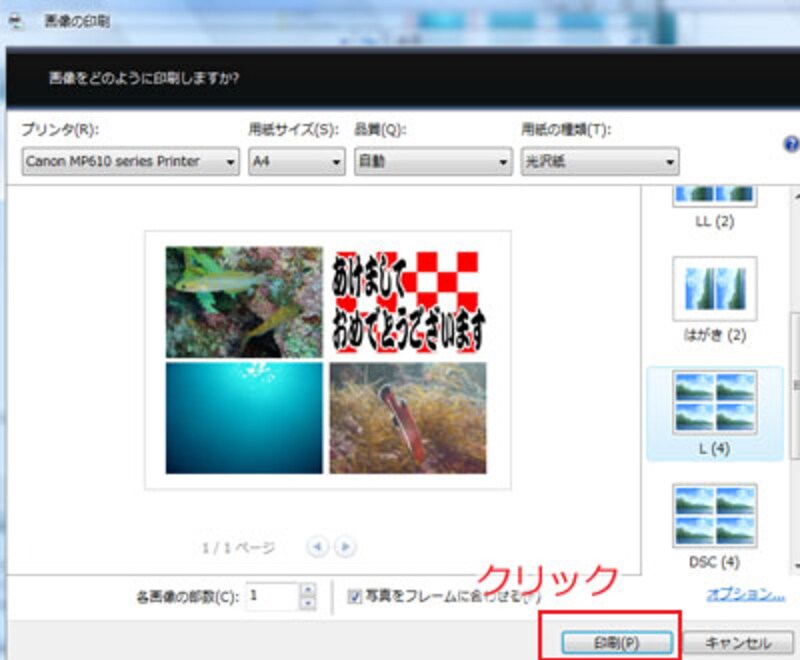This screenshot has width=800, height=660.
Task: Click the キャンセル button
Action: (x=739, y=642)
